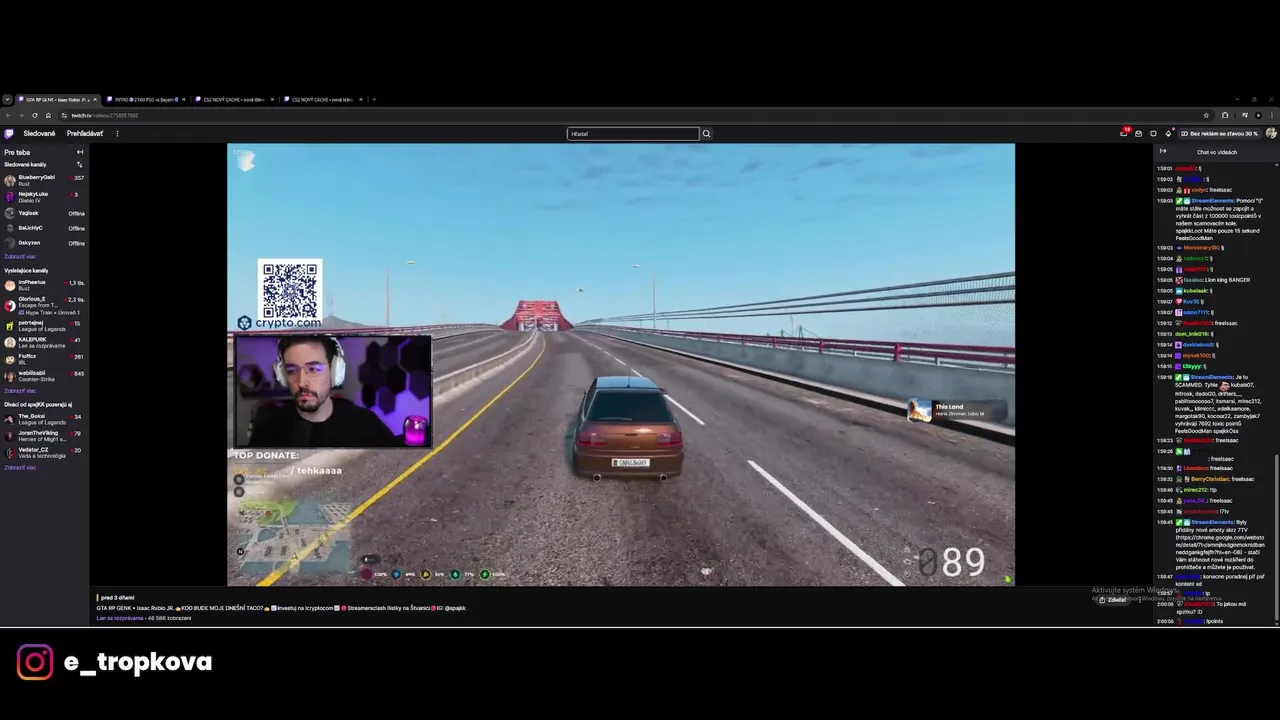This screenshot has height=720, width=1280.
Task: Open KALEPURK's channel
Action: (x=44, y=342)
